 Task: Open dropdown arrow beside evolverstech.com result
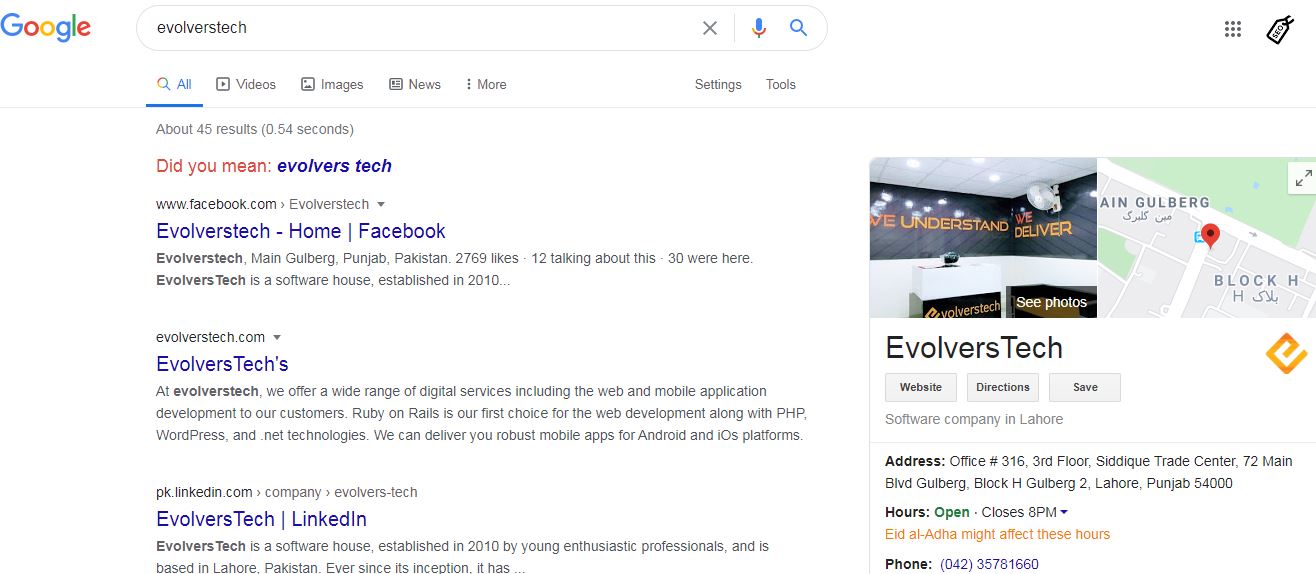click(277, 337)
